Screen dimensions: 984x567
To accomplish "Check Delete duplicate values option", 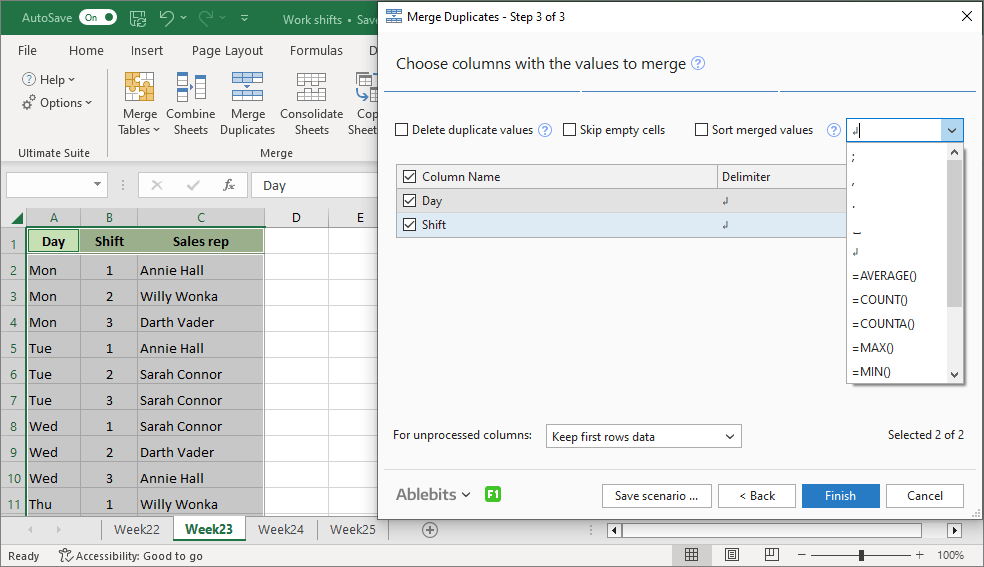I will point(402,130).
